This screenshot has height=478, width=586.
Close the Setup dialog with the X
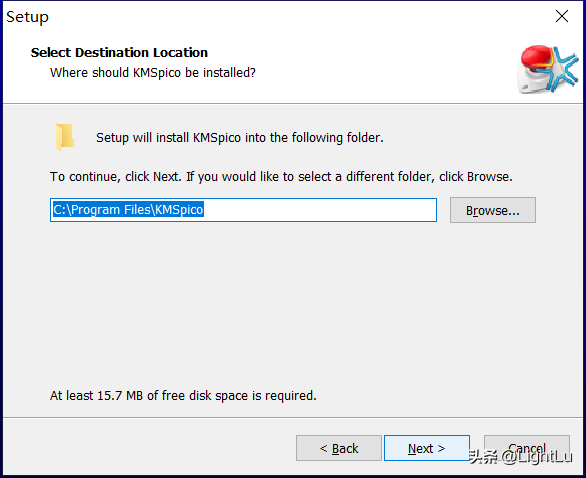point(562,16)
